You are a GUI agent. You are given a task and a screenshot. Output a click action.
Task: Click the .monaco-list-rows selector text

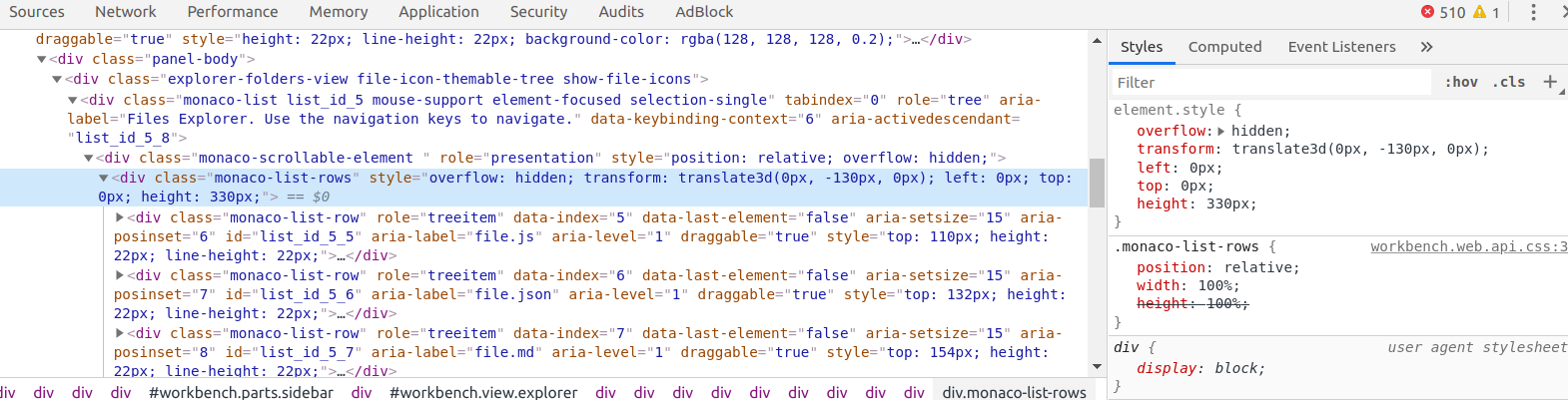pos(1186,247)
